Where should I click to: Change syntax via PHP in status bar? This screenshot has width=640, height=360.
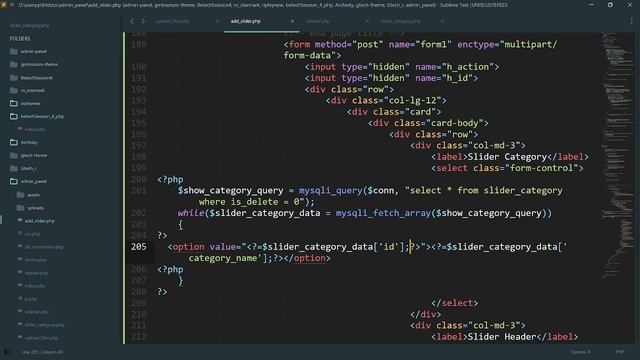[x=620, y=352]
